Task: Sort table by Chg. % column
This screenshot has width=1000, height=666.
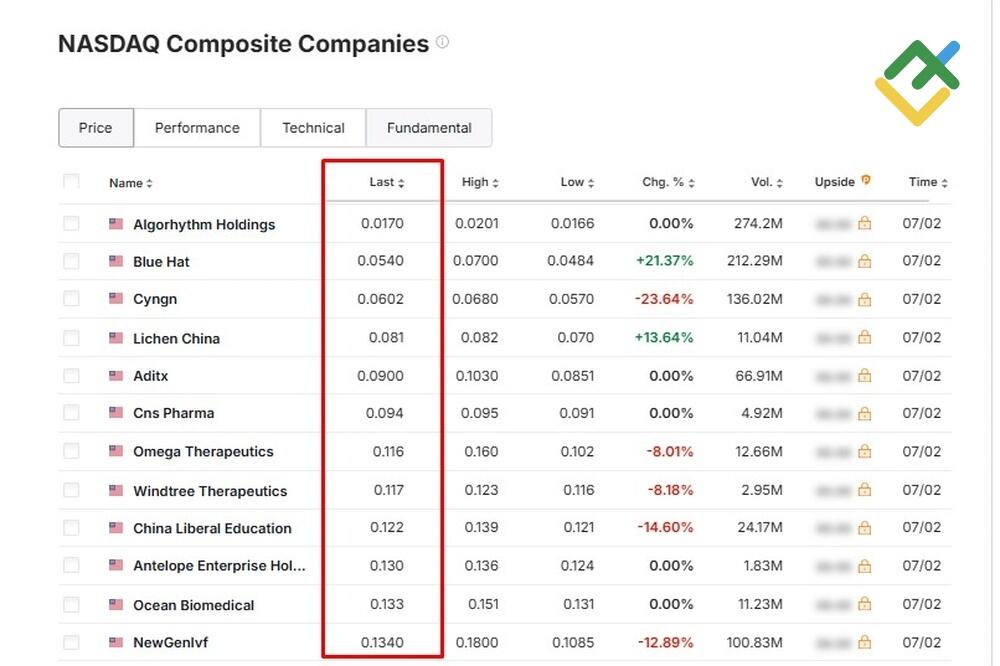Action: click(x=667, y=182)
